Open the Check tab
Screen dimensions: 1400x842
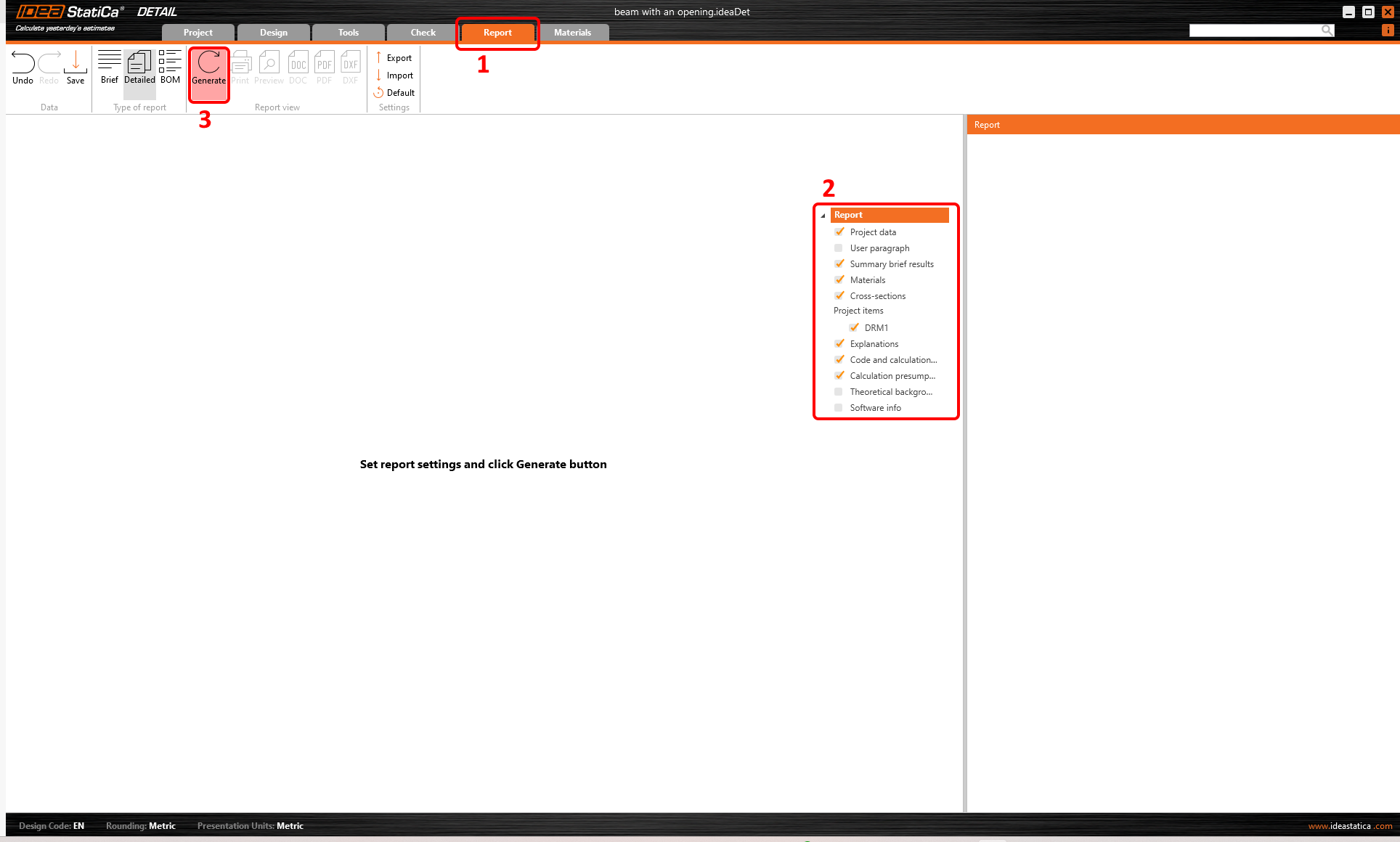click(423, 33)
